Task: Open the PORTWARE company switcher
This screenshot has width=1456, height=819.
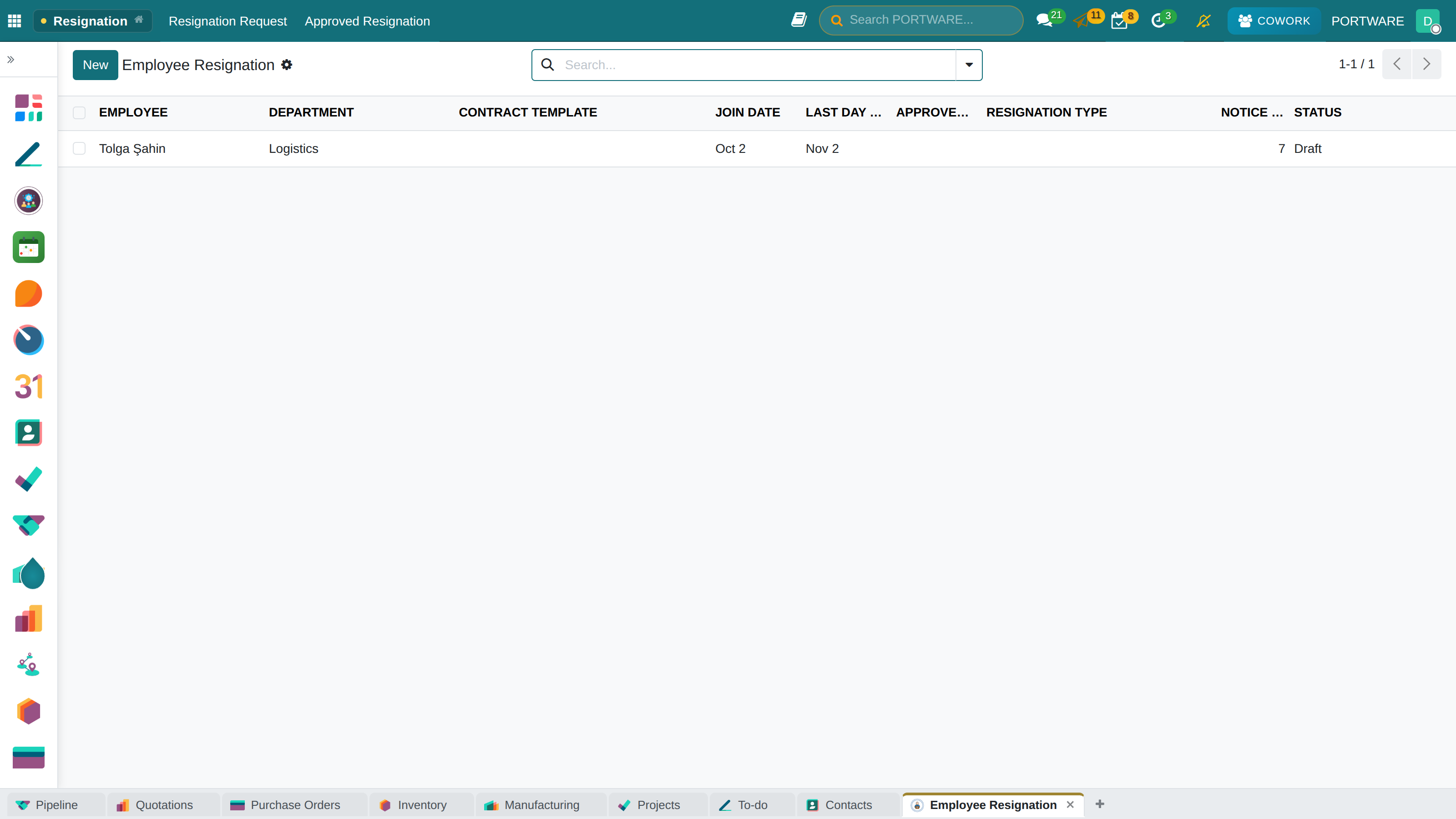Action: [1367, 21]
